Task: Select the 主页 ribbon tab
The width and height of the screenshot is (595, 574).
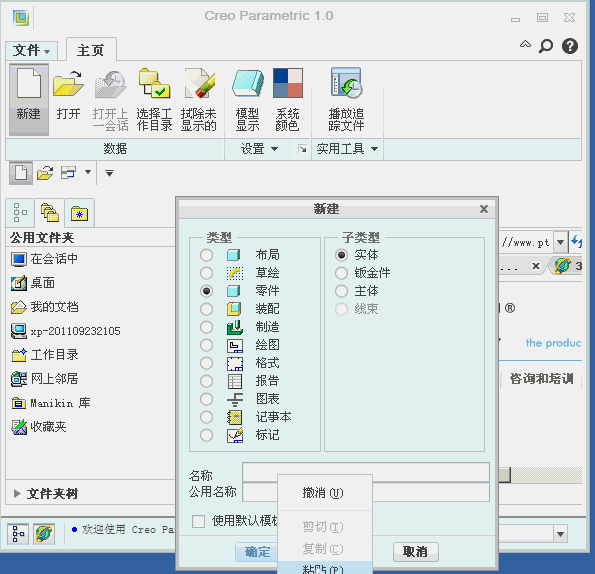Action: pos(91,50)
